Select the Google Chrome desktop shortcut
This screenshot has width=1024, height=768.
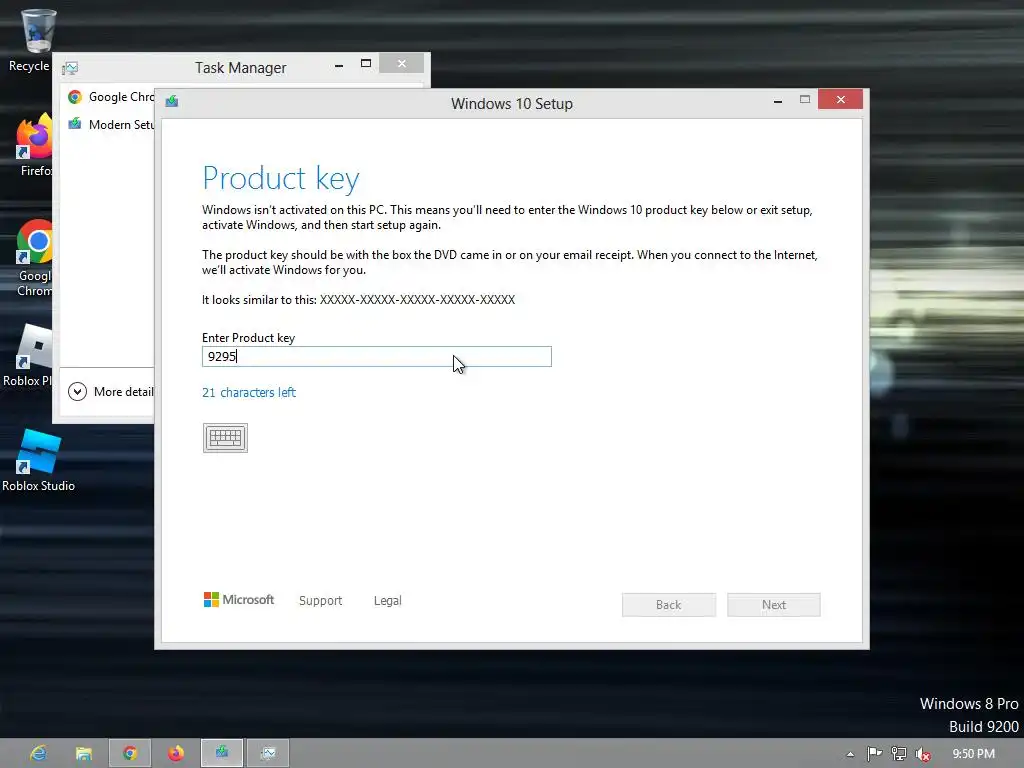[x=33, y=259]
